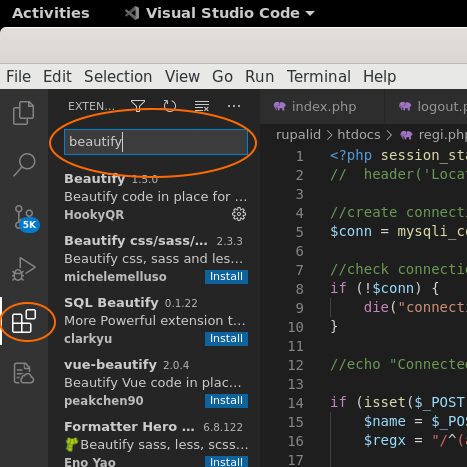Click the HookyQR publisher name
Viewport: 467px width, 467px height.
point(94,215)
